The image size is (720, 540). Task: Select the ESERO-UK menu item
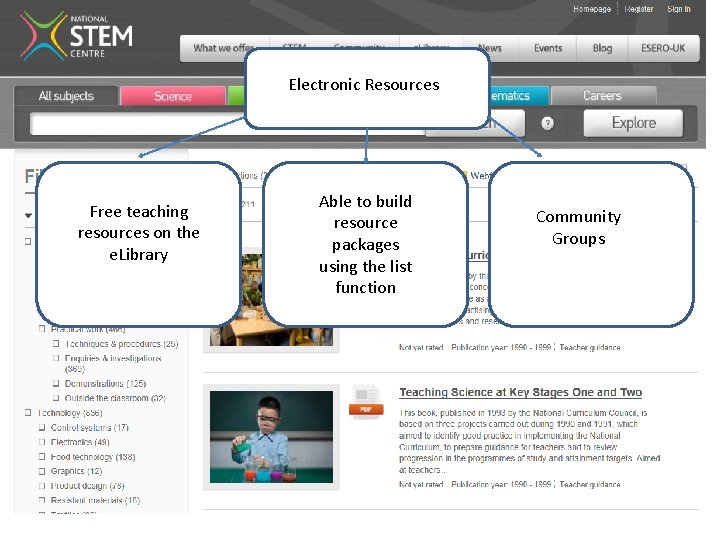(x=663, y=48)
